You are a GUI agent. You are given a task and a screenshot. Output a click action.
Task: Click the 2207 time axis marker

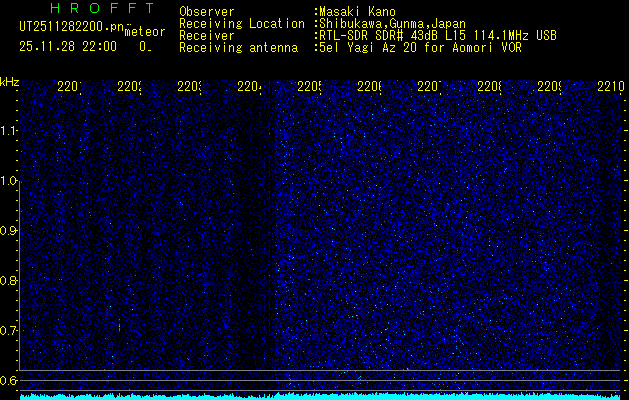429,86
